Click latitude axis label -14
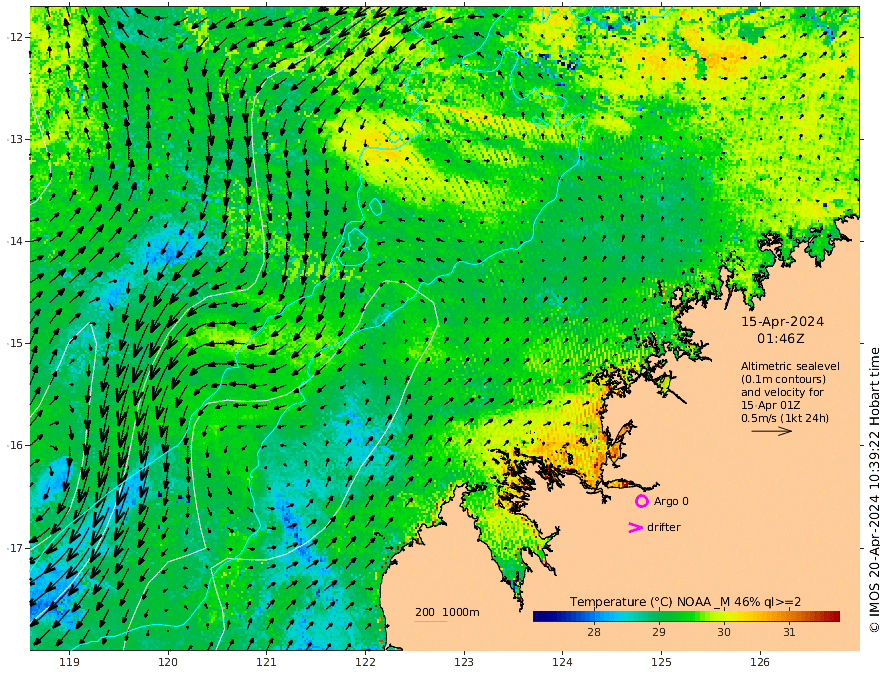The image size is (880, 680). (x=15, y=241)
